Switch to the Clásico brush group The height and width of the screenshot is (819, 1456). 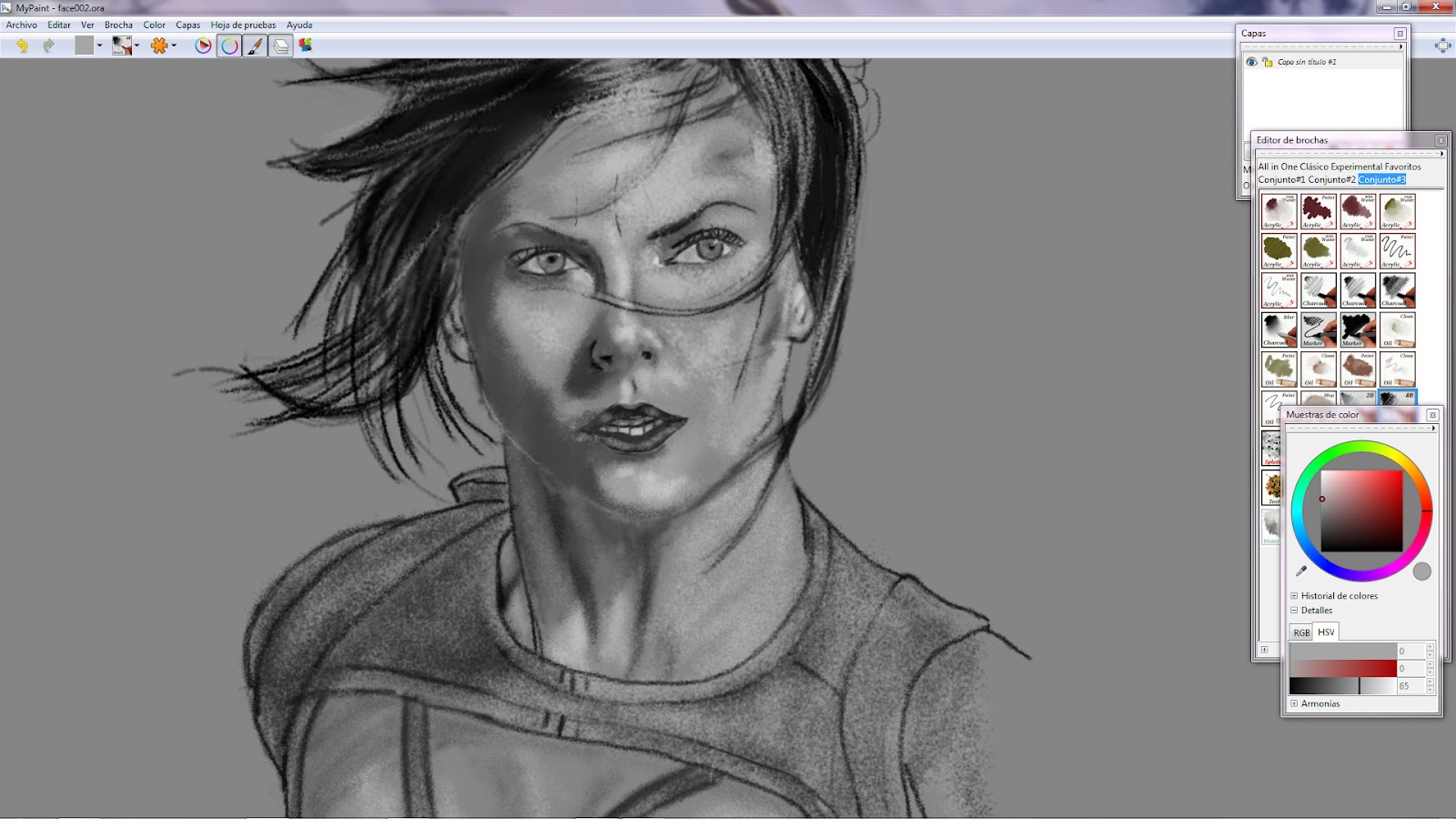(1314, 167)
